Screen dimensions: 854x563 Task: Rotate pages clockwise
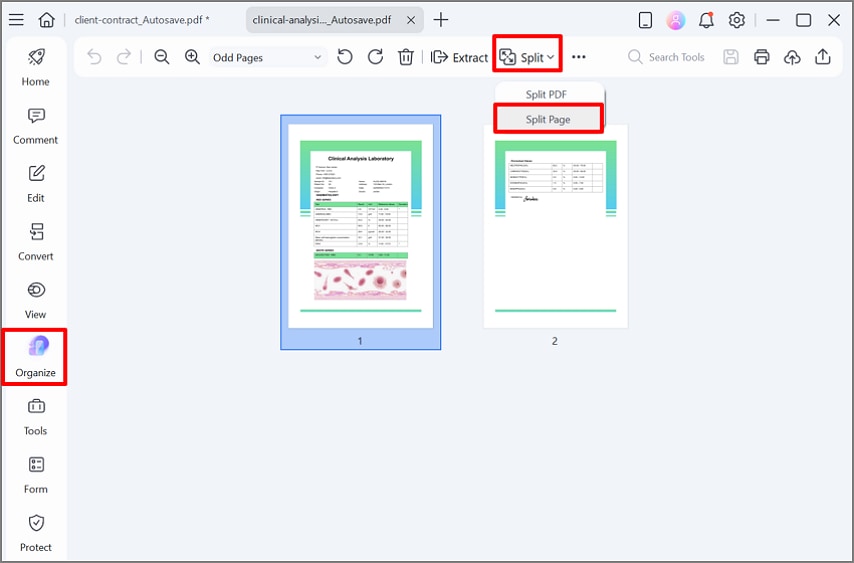click(375, 57)
